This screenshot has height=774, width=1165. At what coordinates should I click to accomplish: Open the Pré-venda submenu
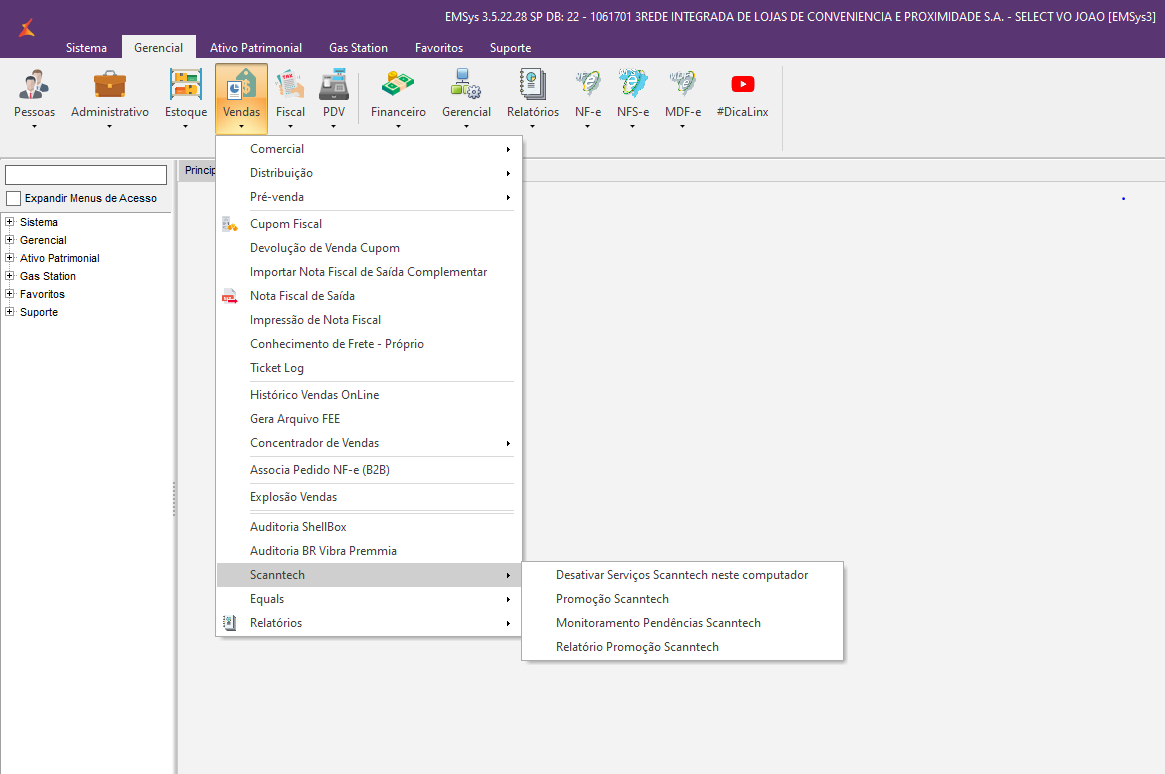pos(369,197)
